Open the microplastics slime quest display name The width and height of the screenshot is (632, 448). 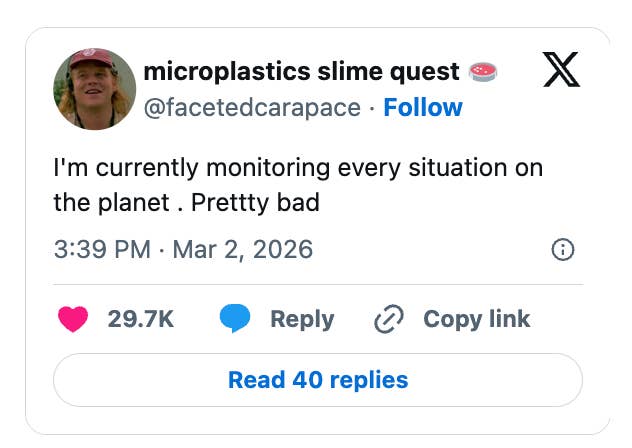tap(302, 72)
